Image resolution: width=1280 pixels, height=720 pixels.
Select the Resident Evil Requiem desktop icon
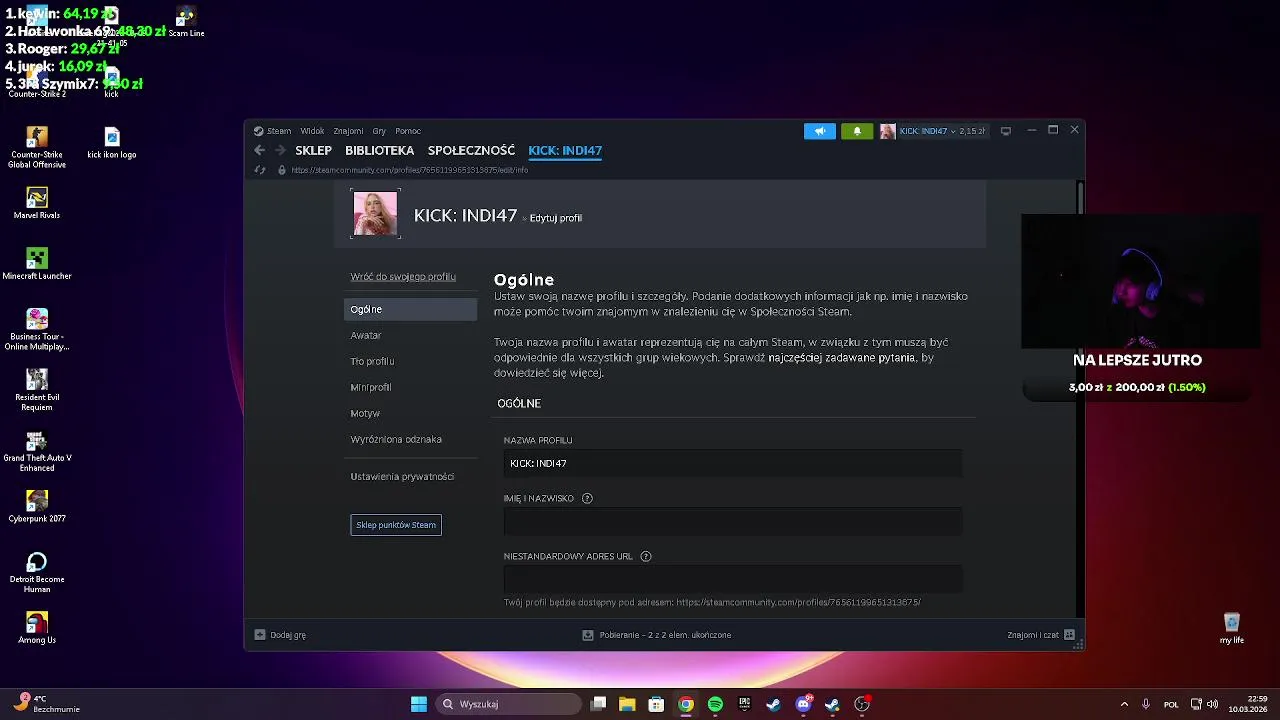[37, 391]
